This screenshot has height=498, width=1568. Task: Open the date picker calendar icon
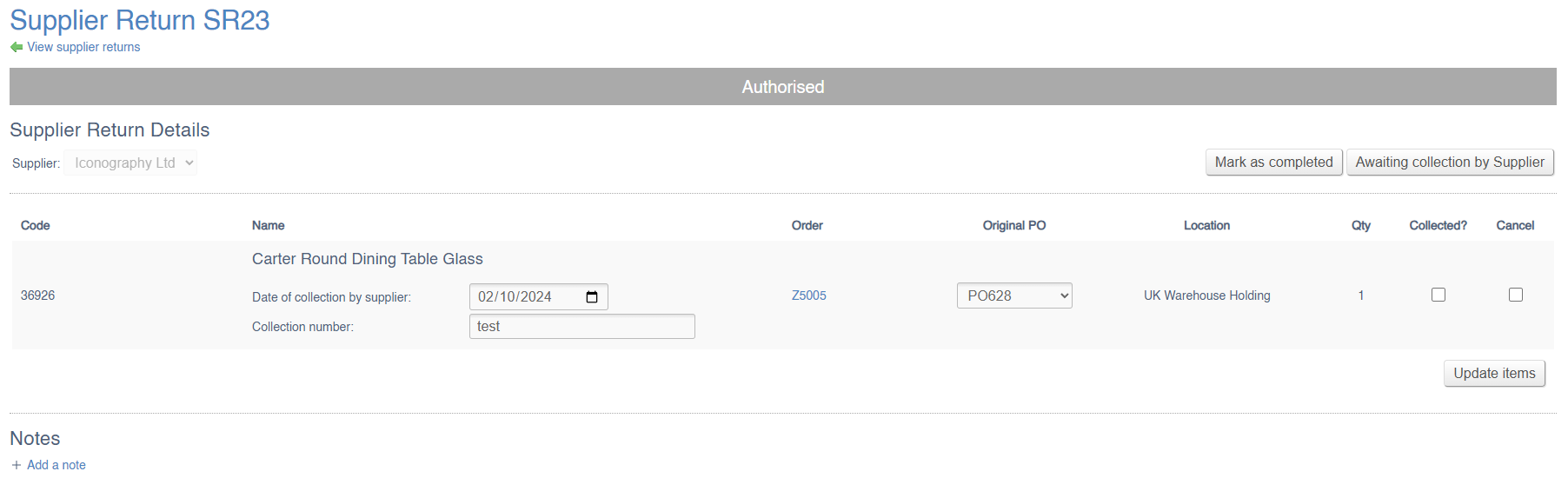coord(592,297)
